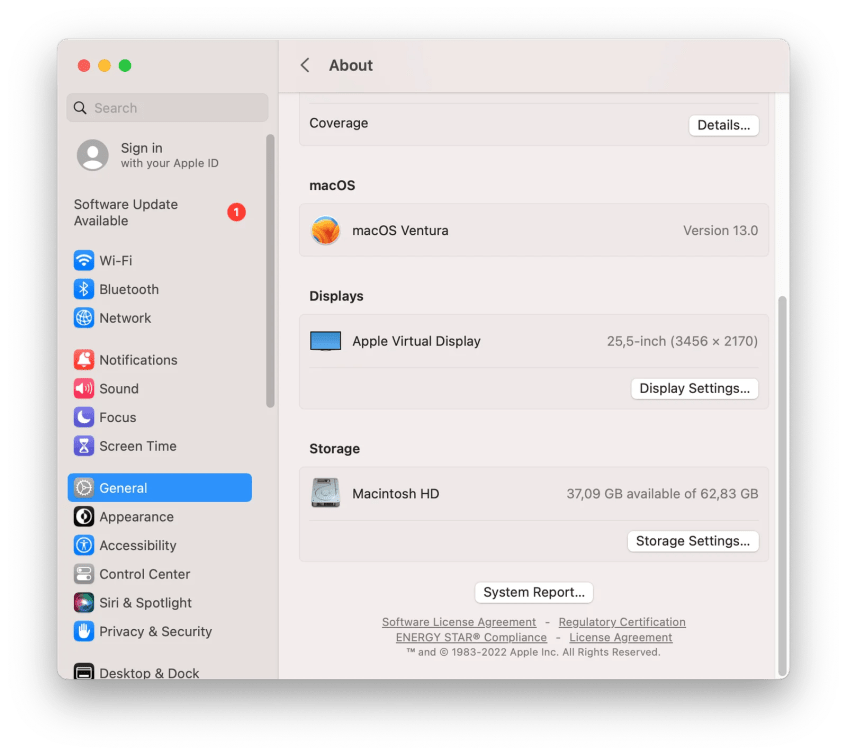The width and height of the screenshot is (847, 755).
Task: Click the Control Center icon
Action: [84, 574]
